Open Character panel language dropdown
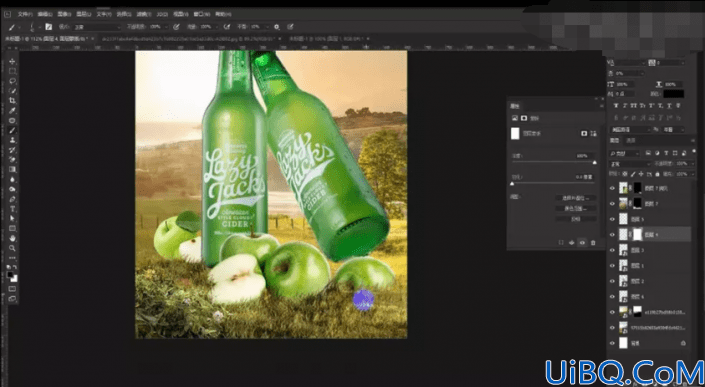The image size is (705, 387). [630, 129]
